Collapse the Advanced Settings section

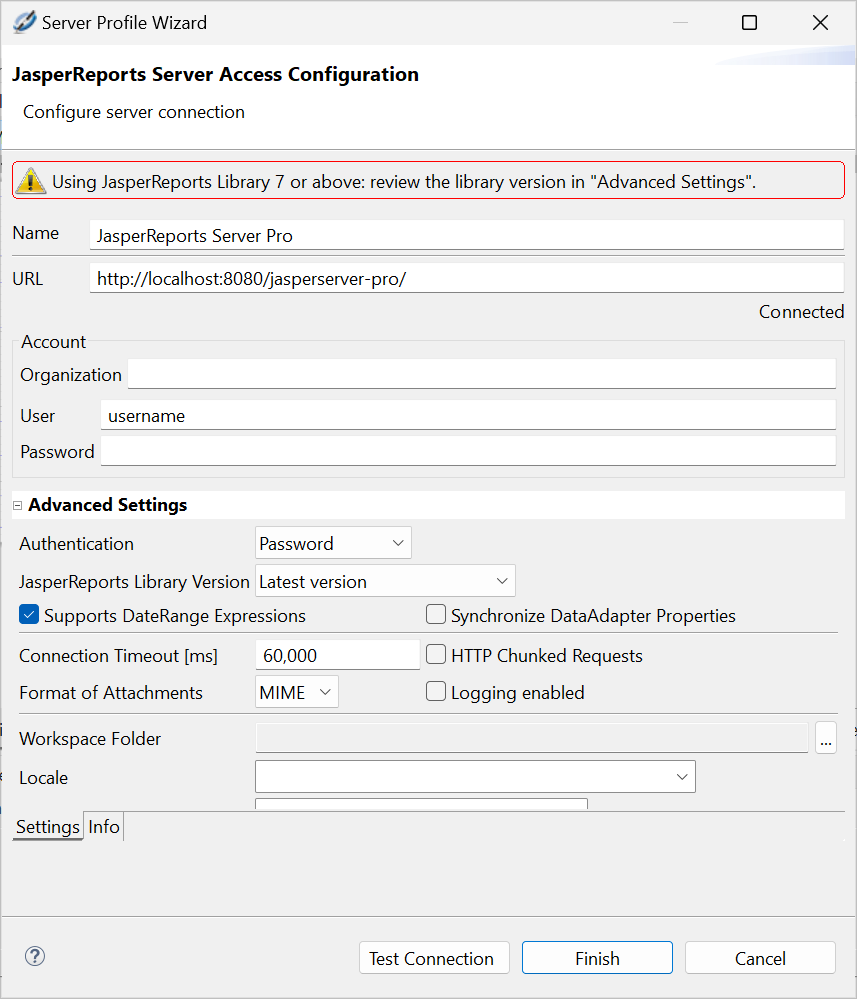18,505
